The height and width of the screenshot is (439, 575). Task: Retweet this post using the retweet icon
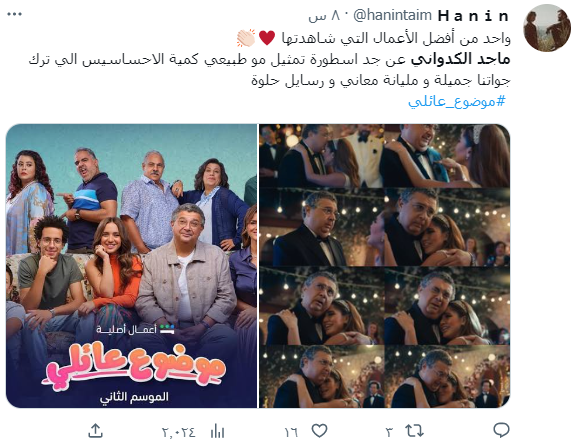click(414, 430)
